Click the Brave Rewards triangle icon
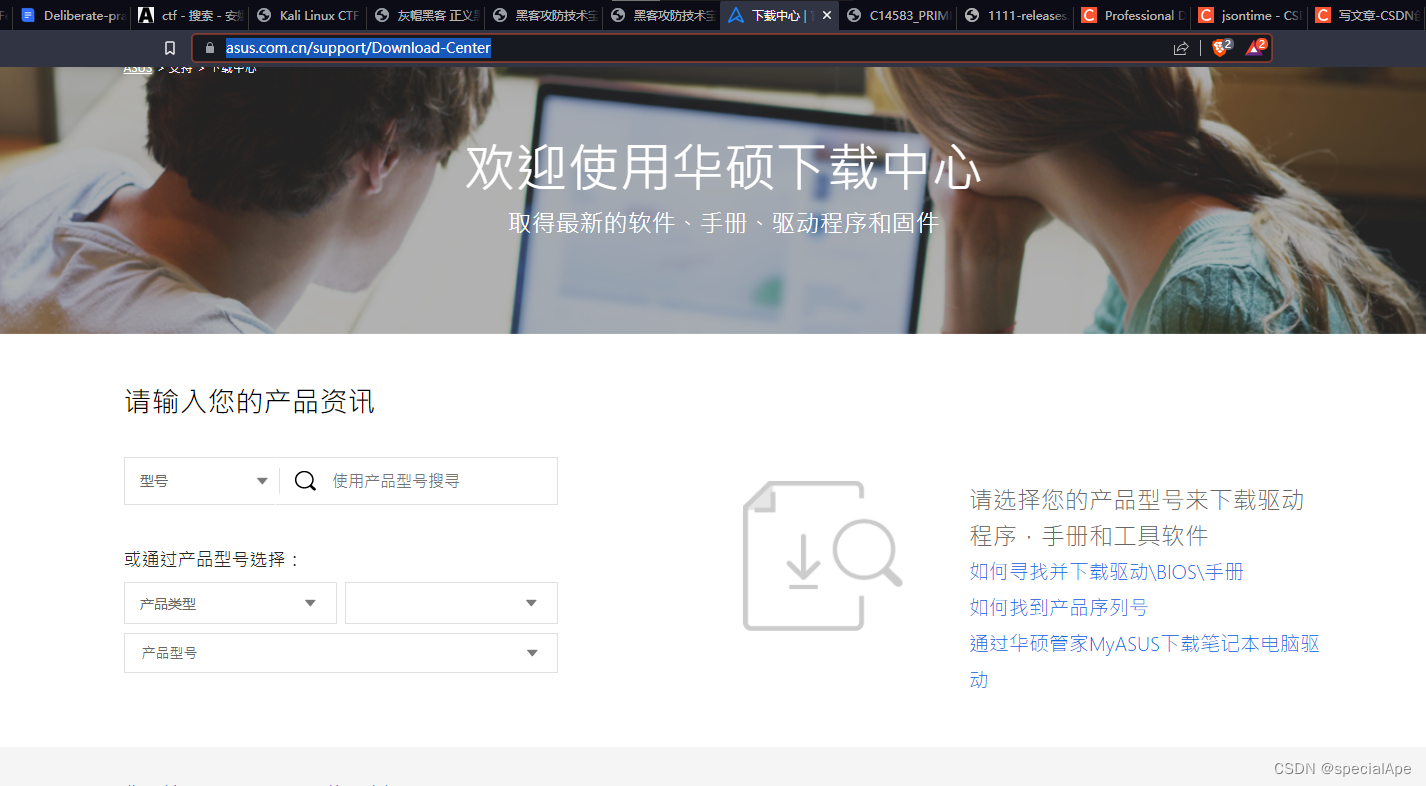This screenshot has height=786, width=1426. [1255, 47]
